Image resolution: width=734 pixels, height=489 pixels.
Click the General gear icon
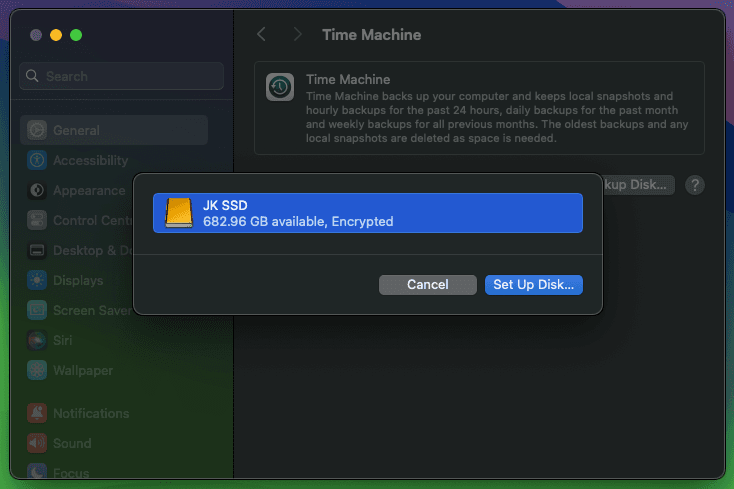click(x=37, y=130)
